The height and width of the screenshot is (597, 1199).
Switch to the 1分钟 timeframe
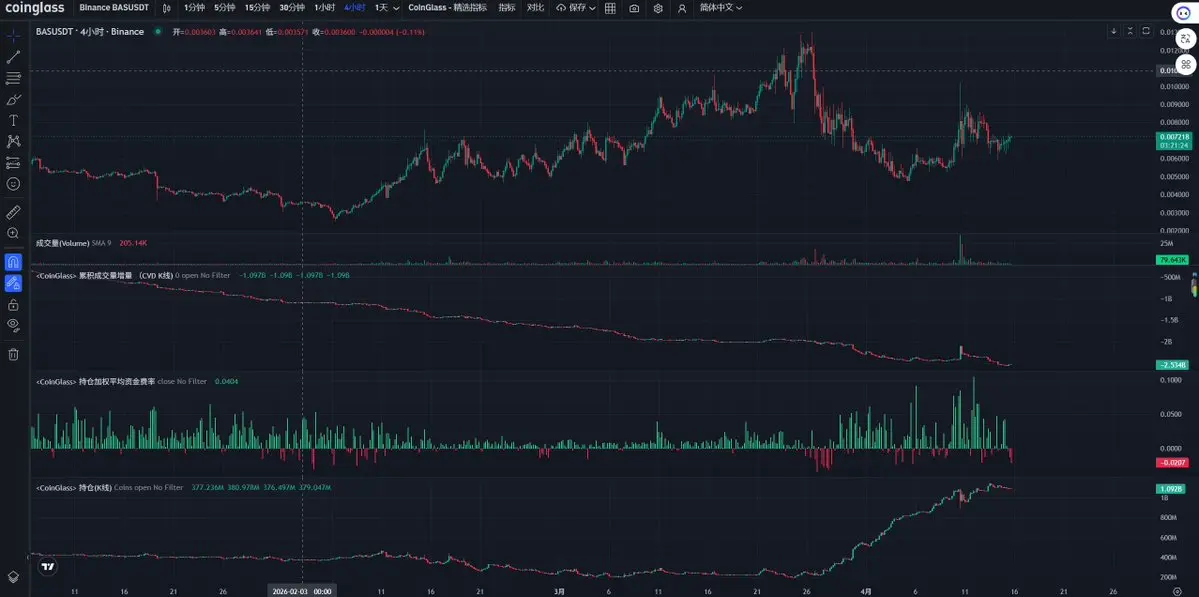[194, 8]
